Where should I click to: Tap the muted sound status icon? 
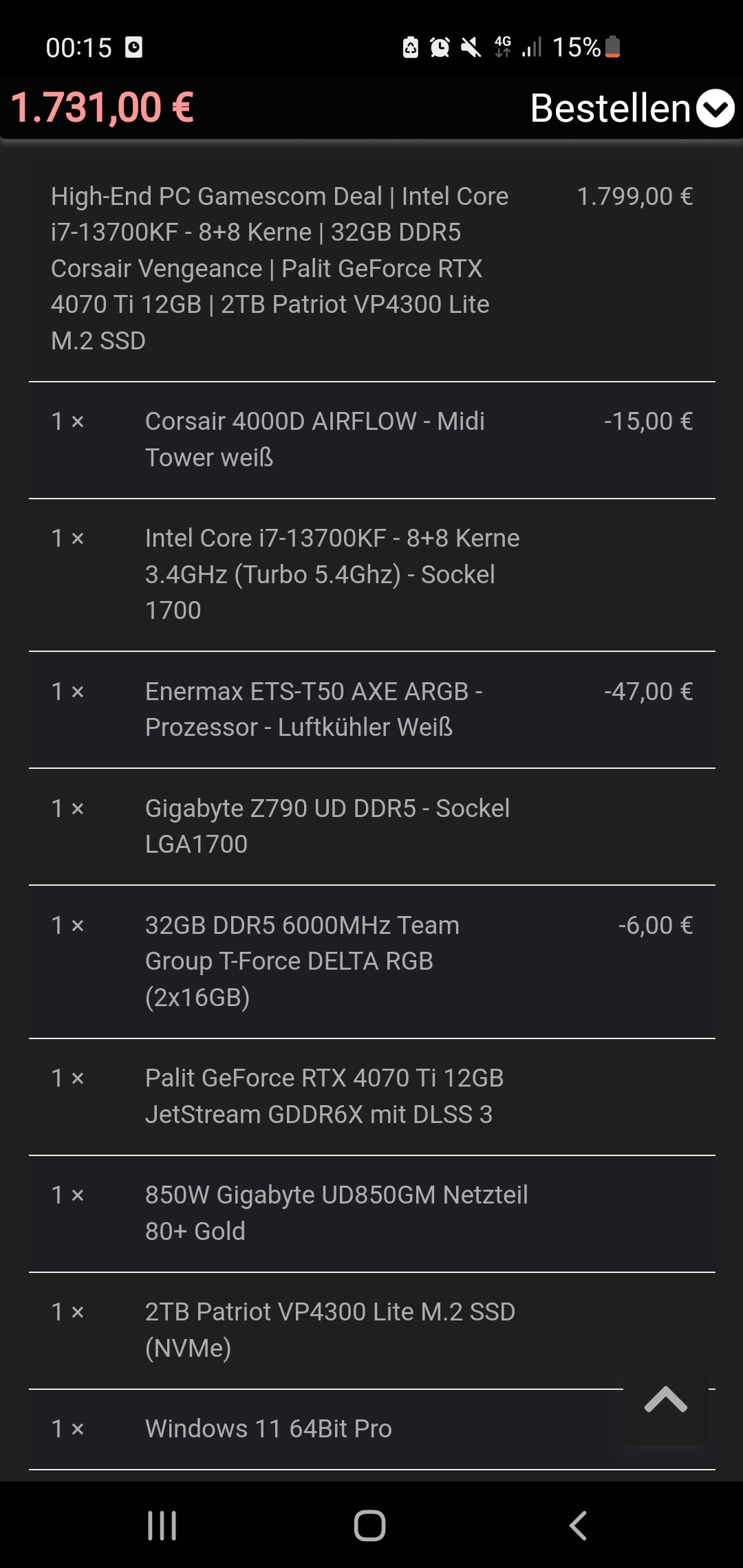click(471, 47)
